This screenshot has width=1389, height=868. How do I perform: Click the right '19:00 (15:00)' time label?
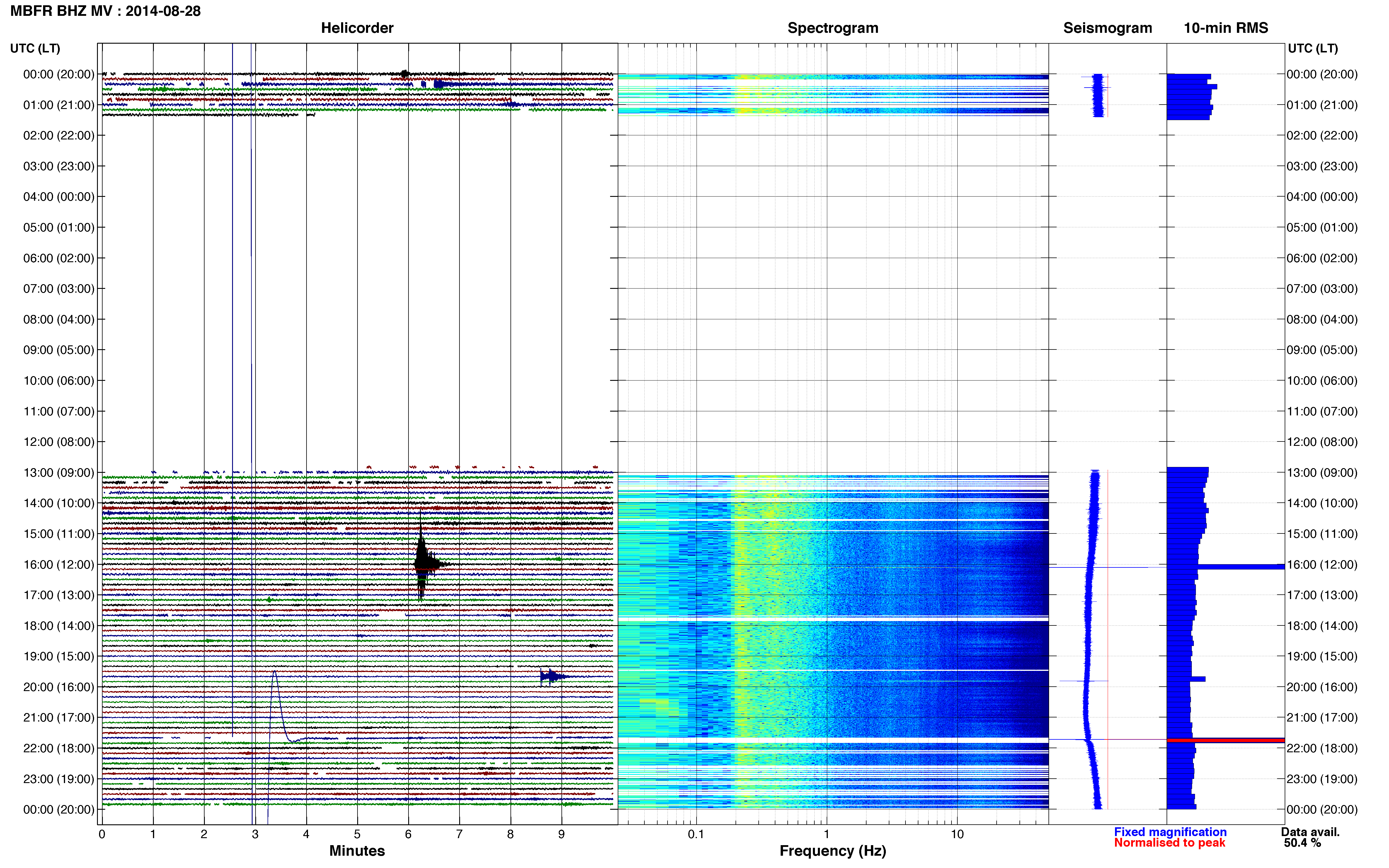[x=1322, y=656]
